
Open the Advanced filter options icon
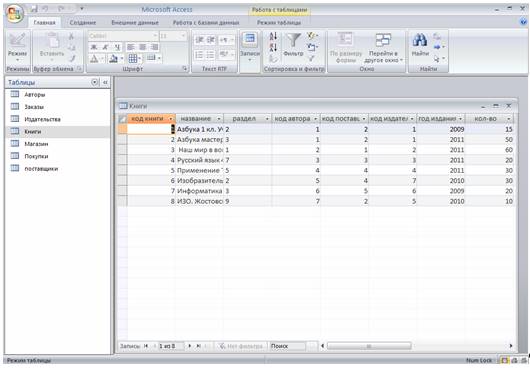[312, 47]
